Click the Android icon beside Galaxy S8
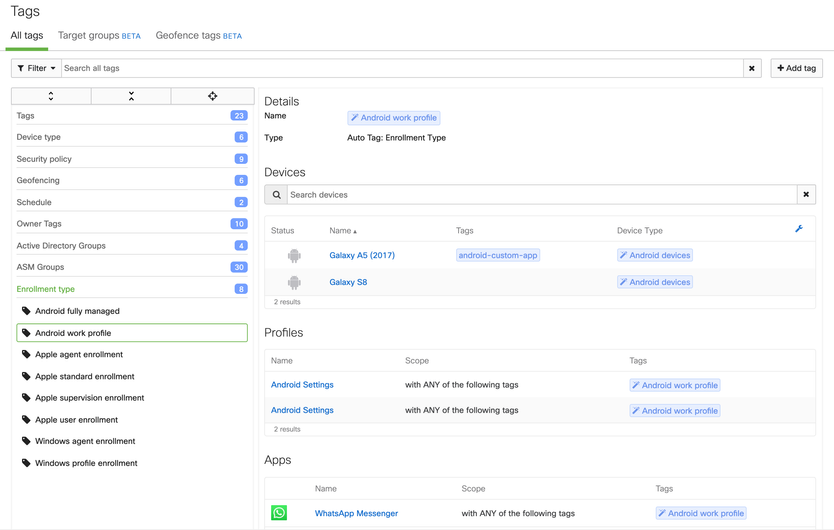 click(x=294, y=282)
